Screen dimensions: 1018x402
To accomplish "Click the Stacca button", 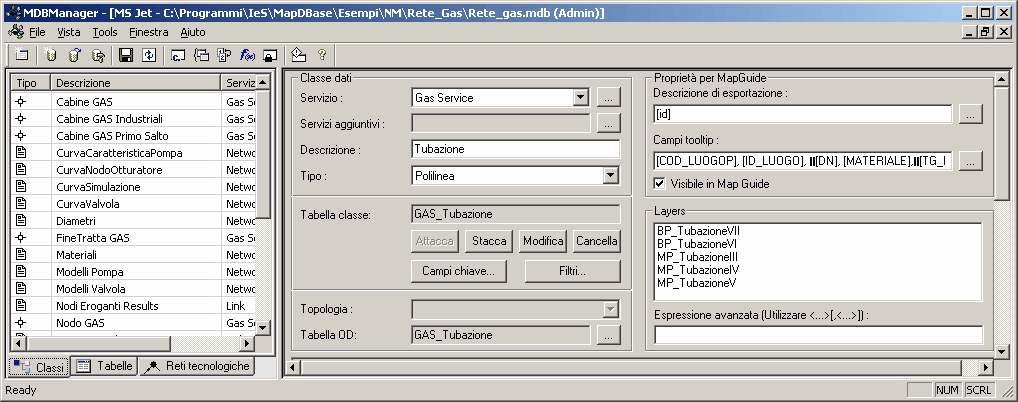I will (x=489, y=241).
